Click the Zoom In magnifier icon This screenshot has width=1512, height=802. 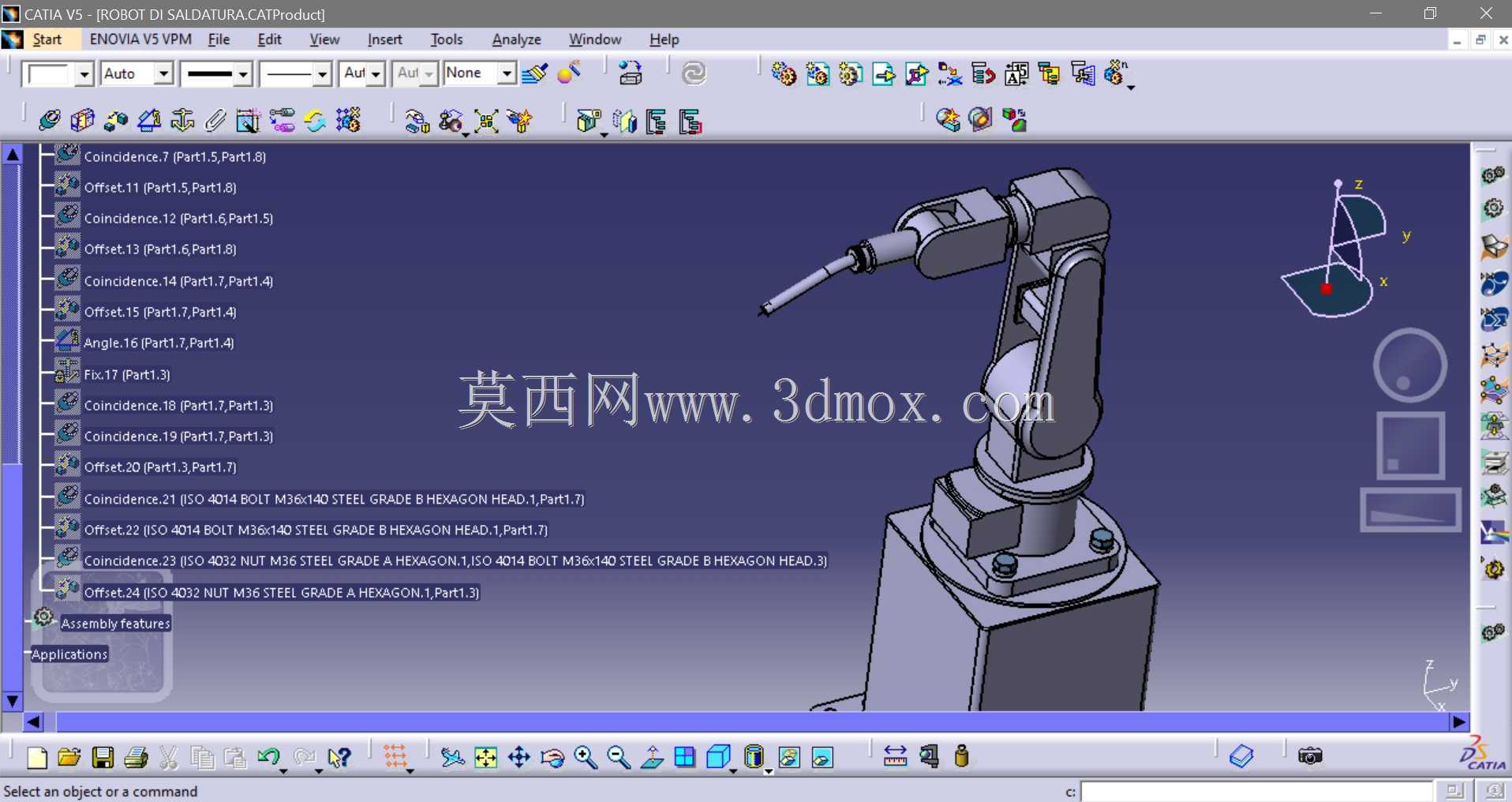(x=585, y=758)
